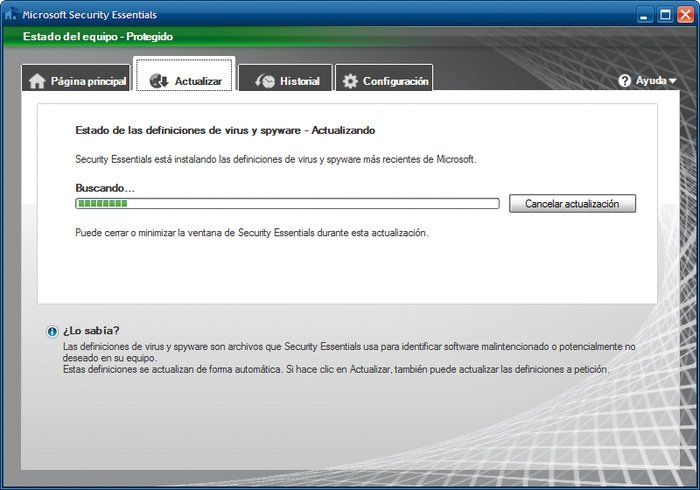Screen dimensions: 700x490
Task: Cancel the update with Cancelar actualización
Action: click(x=572, y=203)
